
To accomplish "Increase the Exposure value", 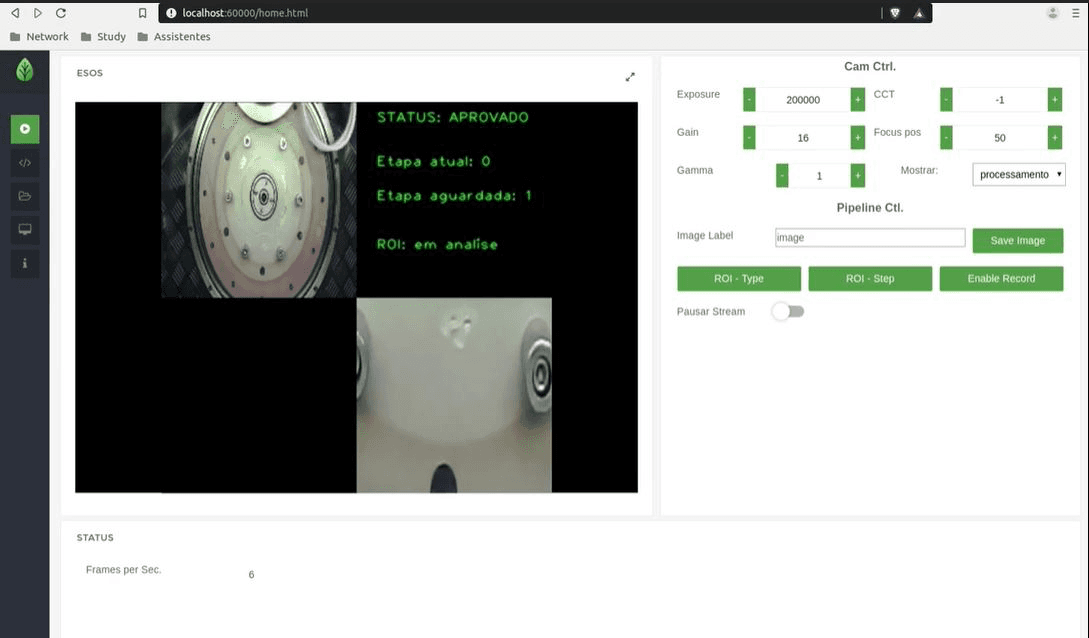I will click(857, 100).
